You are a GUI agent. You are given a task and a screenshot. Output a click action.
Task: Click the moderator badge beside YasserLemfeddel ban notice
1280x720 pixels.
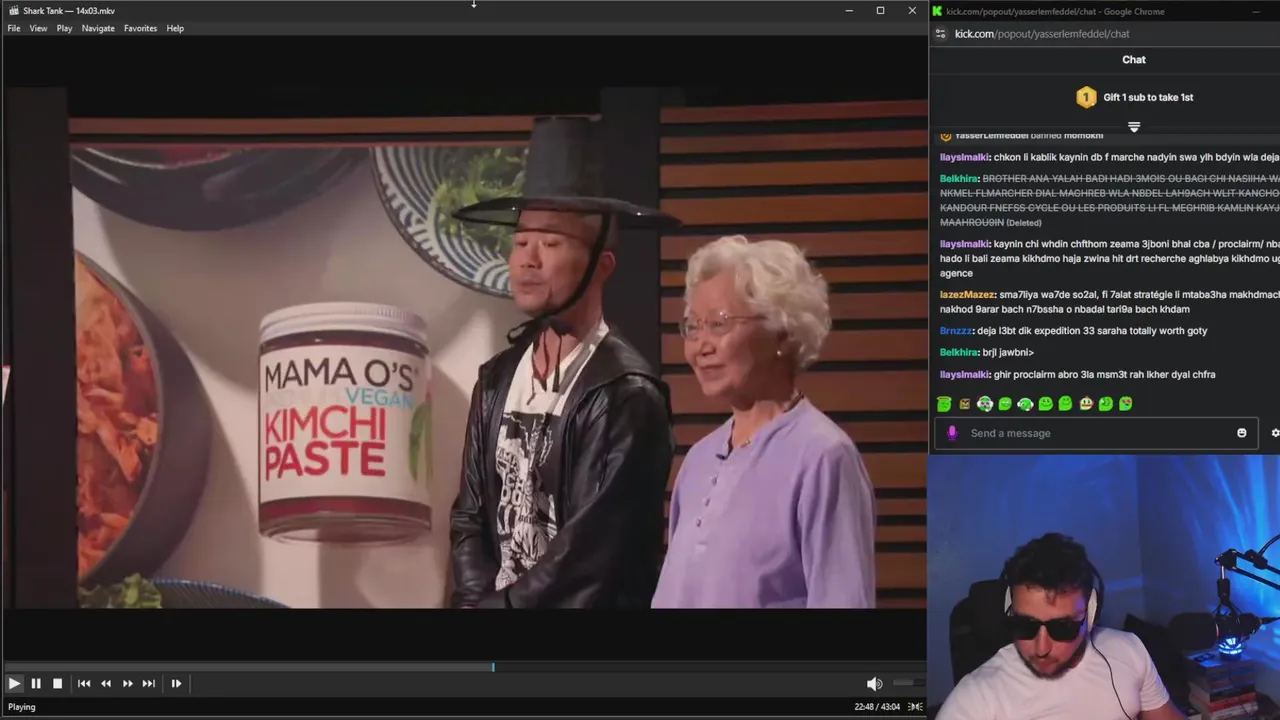click(946, 136)
